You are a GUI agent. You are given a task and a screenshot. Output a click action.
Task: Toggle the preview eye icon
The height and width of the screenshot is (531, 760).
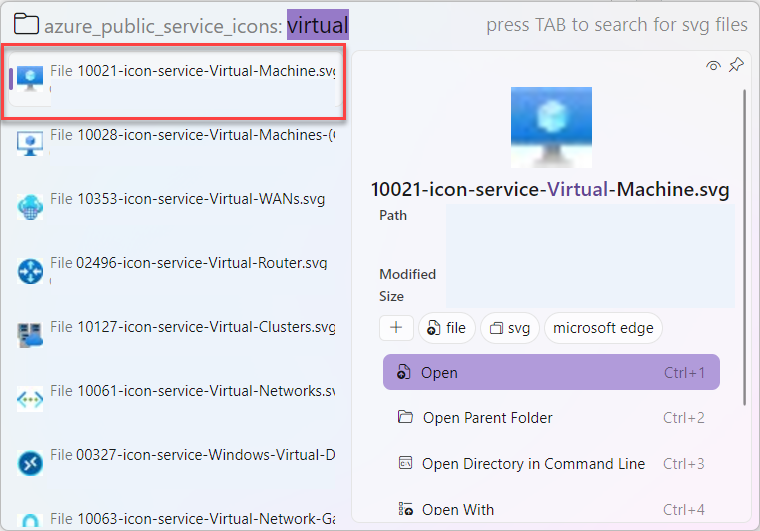coord(713,65)
